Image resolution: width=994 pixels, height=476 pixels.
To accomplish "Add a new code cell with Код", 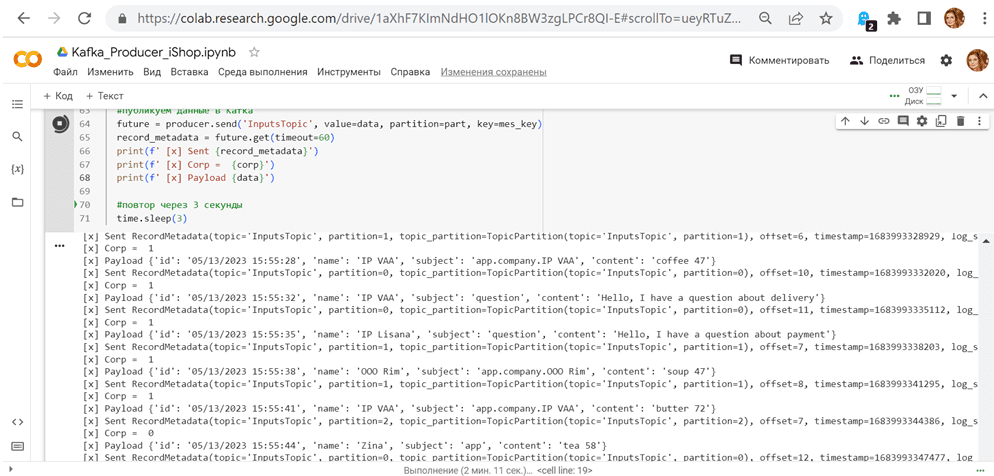I will tap(57, 96).
